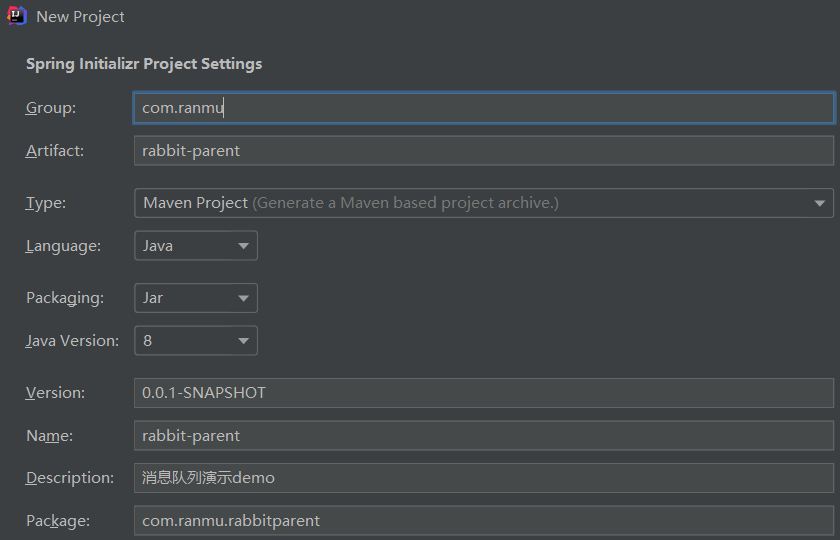
Task: Click the Description label
Action: coord(70,478)
